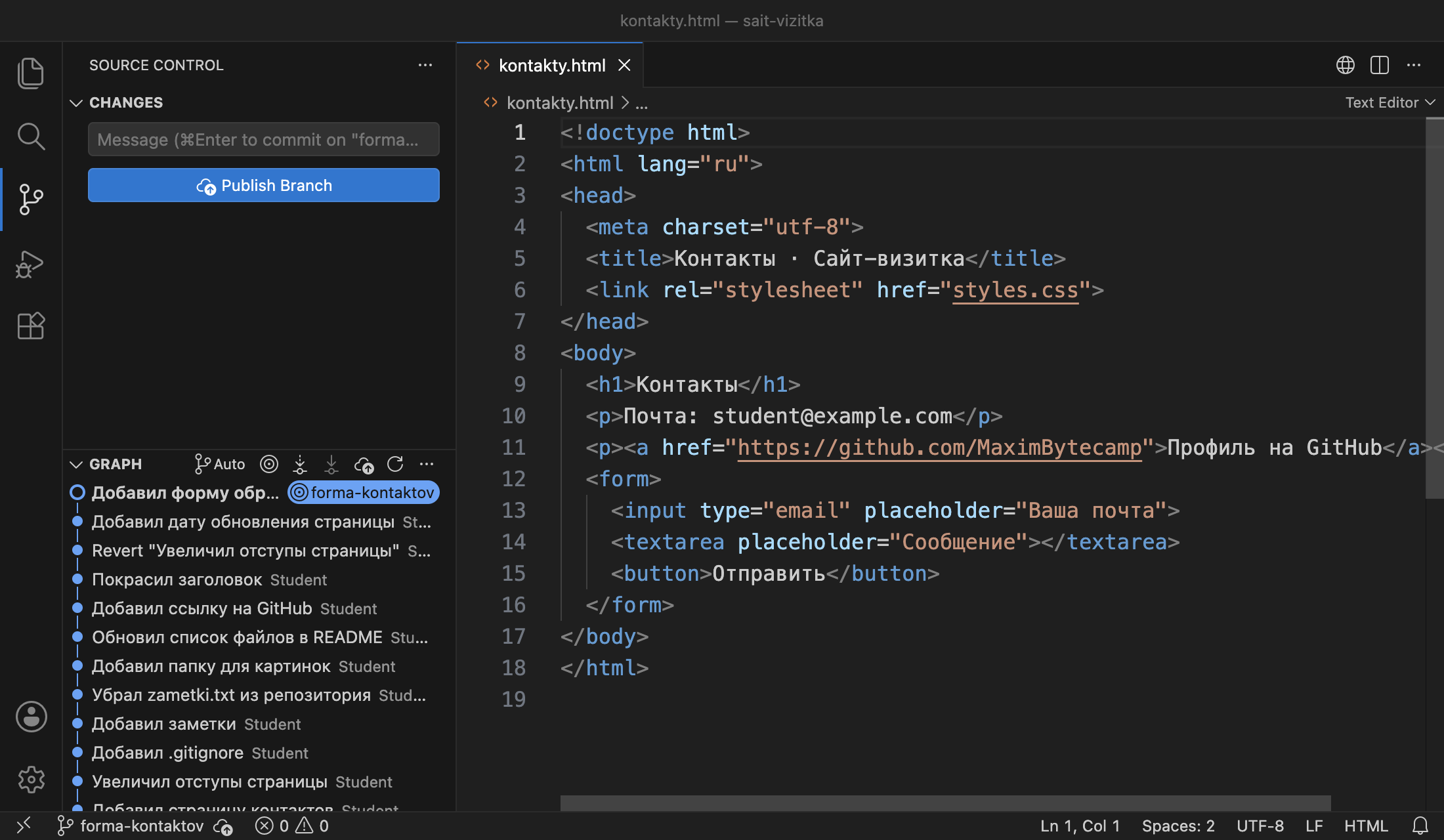Screen dimensions: 1444x840
Task: Refresh the source control Graph
Action: 395,464
